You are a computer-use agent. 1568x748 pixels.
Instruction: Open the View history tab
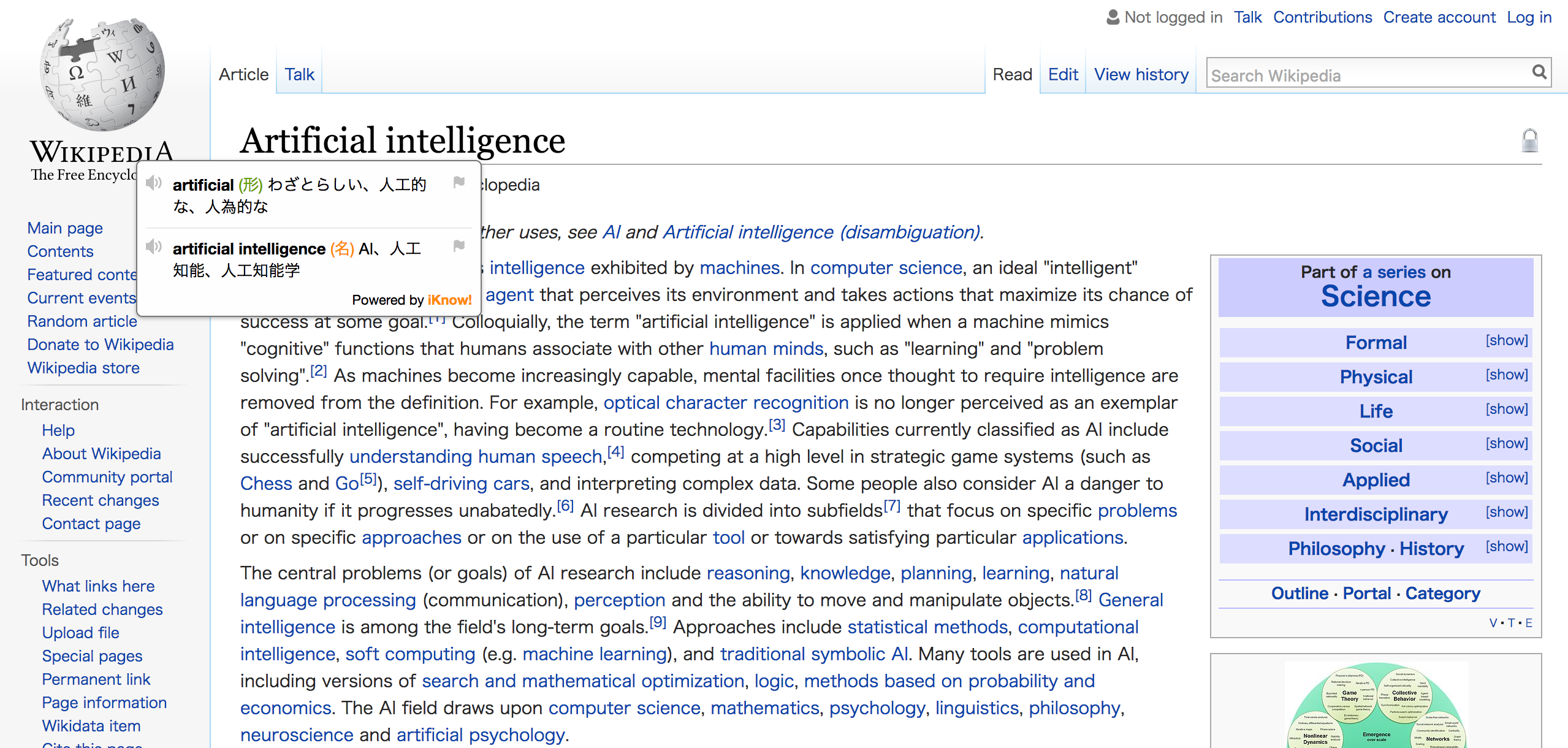click(x=1141, y=74)
